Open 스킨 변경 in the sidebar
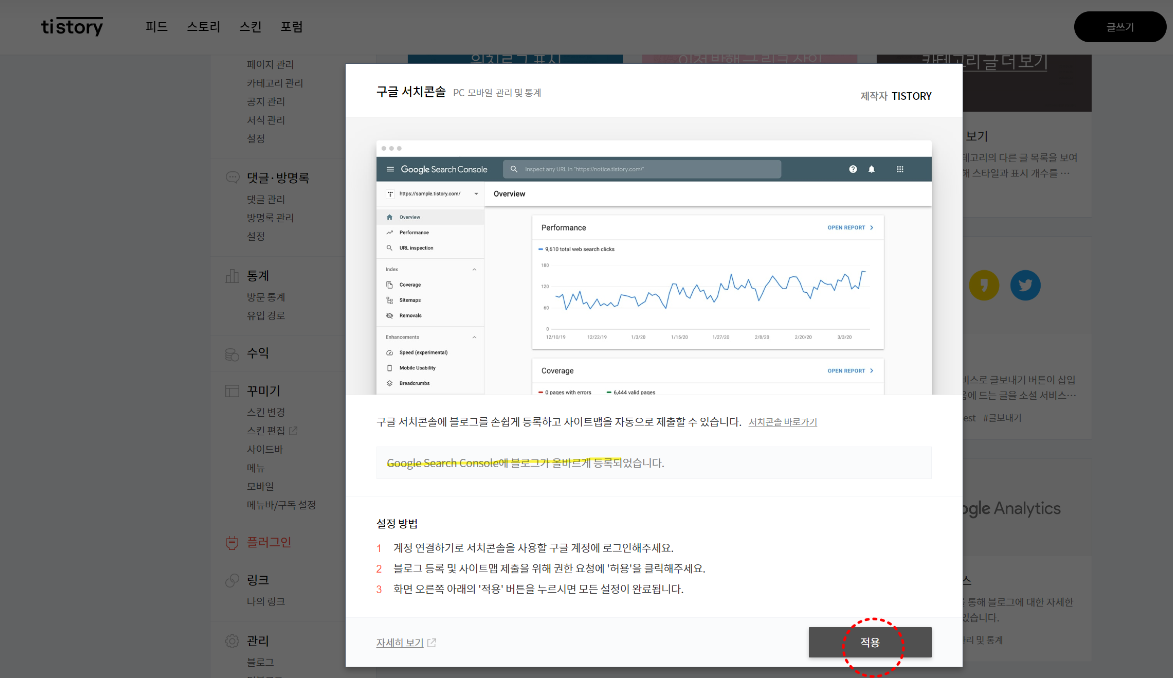This screenshot has height=678, width=1173. coord(266,412)
